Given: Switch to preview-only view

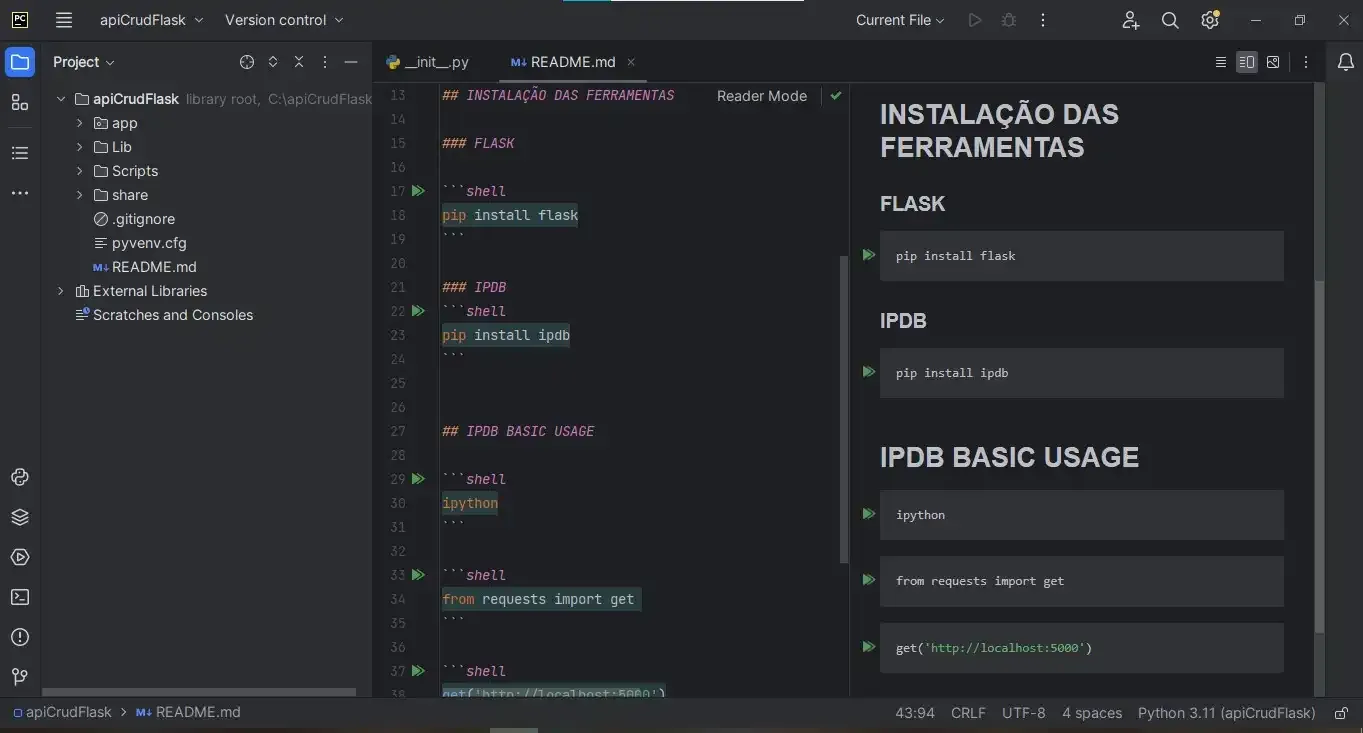Looking at the screenshot, I should pos(1273,62).
